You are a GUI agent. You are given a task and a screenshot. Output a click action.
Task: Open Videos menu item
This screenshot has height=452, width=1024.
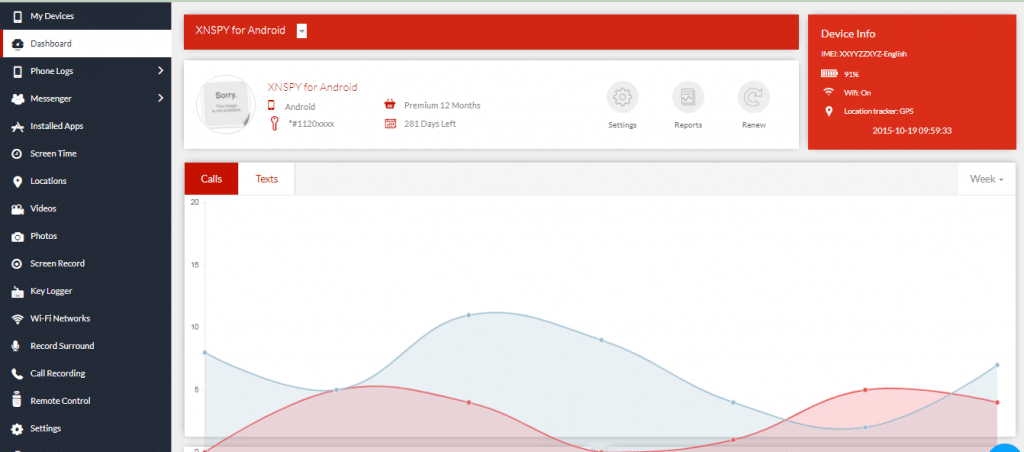click(x=86, y=208)
